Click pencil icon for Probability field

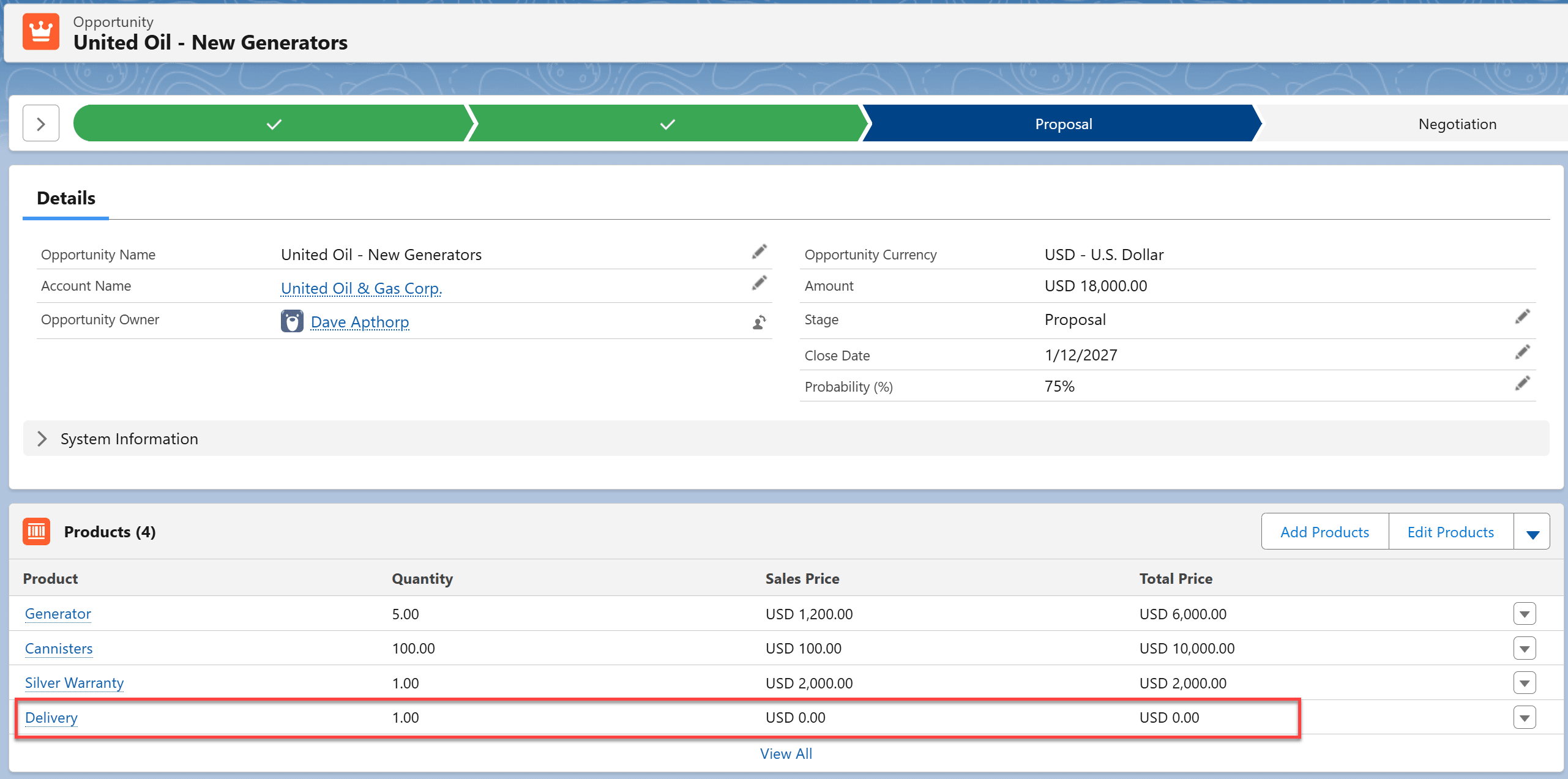(1522, 384)
